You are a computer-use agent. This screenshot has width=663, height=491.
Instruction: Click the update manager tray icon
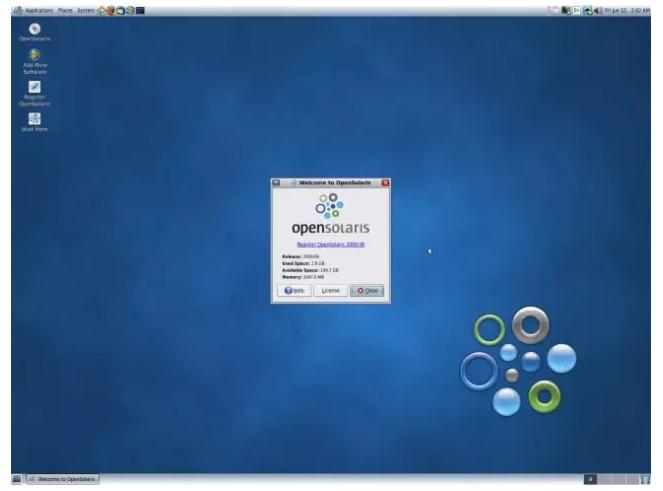[588, 10]
